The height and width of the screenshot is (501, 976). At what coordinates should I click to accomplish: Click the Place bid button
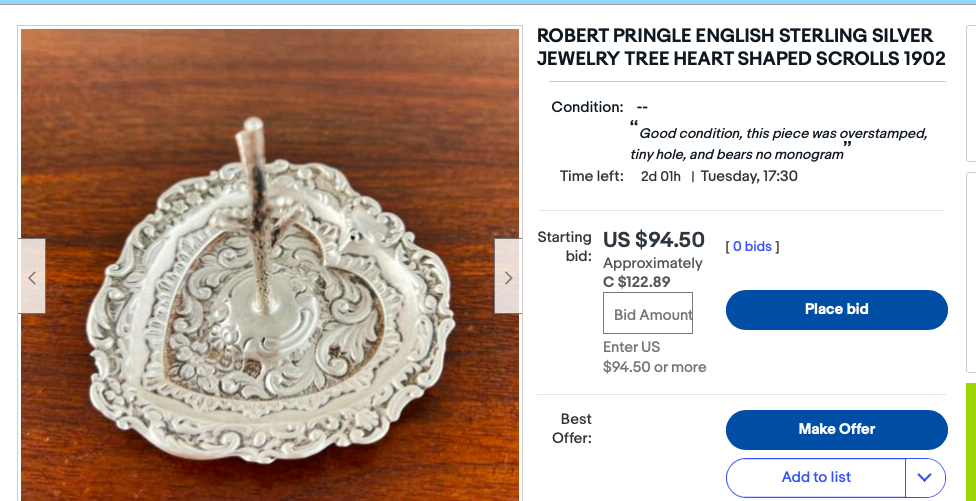click(x=836, y=309)
